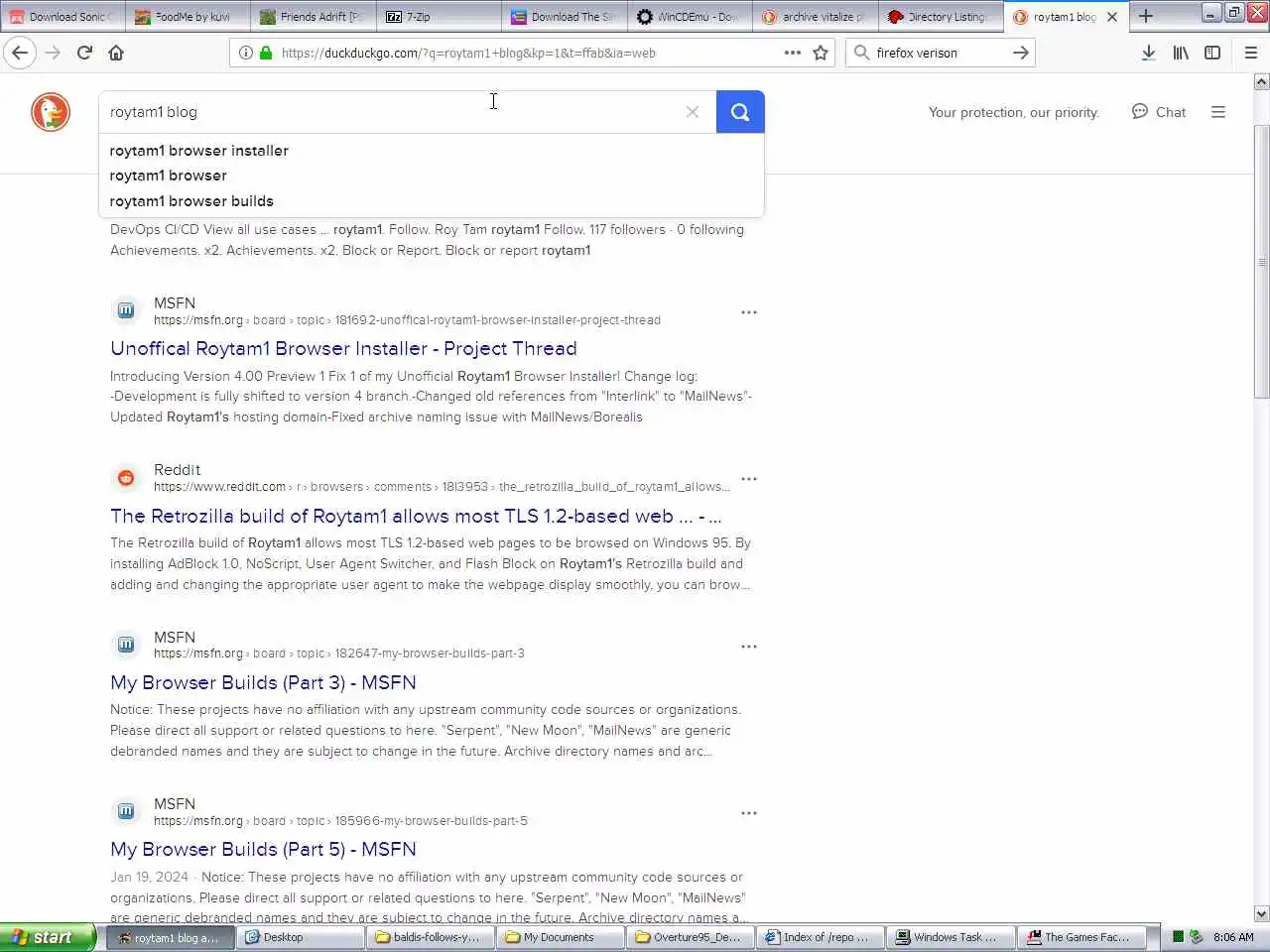Click 'Your protection, our priority.' text

click(1013, 112)
